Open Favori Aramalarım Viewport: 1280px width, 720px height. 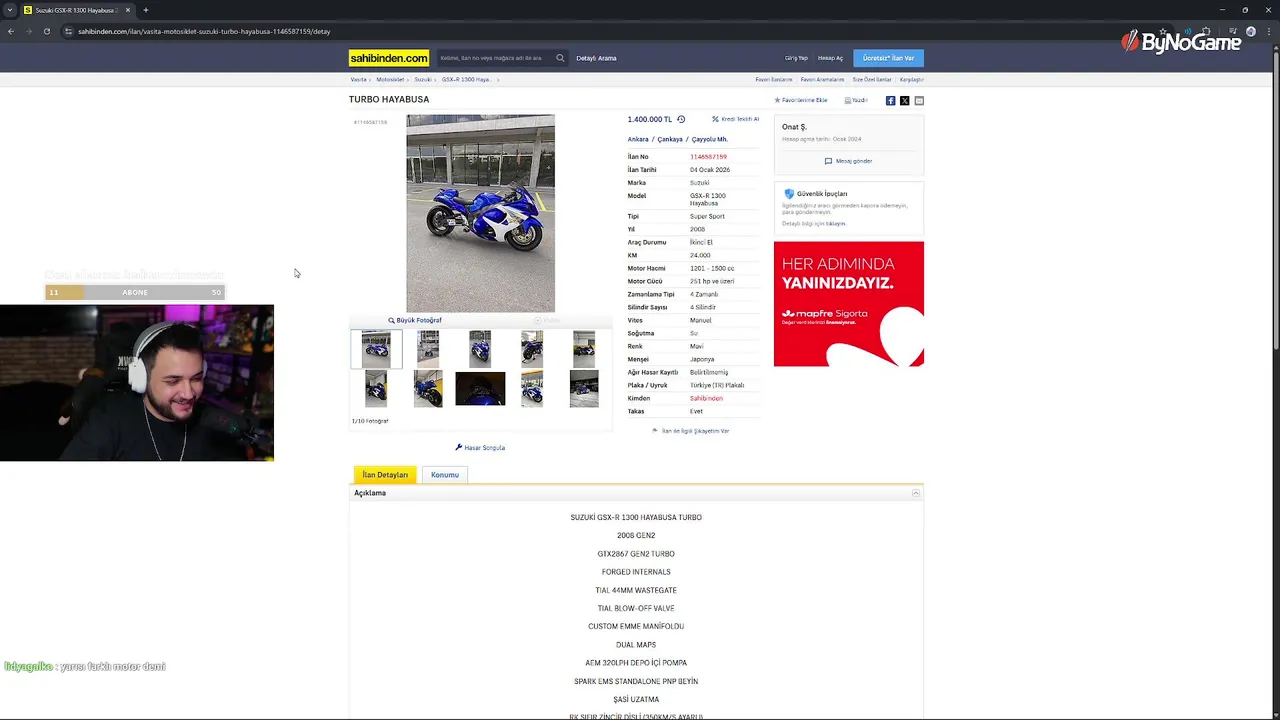[822, 79]
